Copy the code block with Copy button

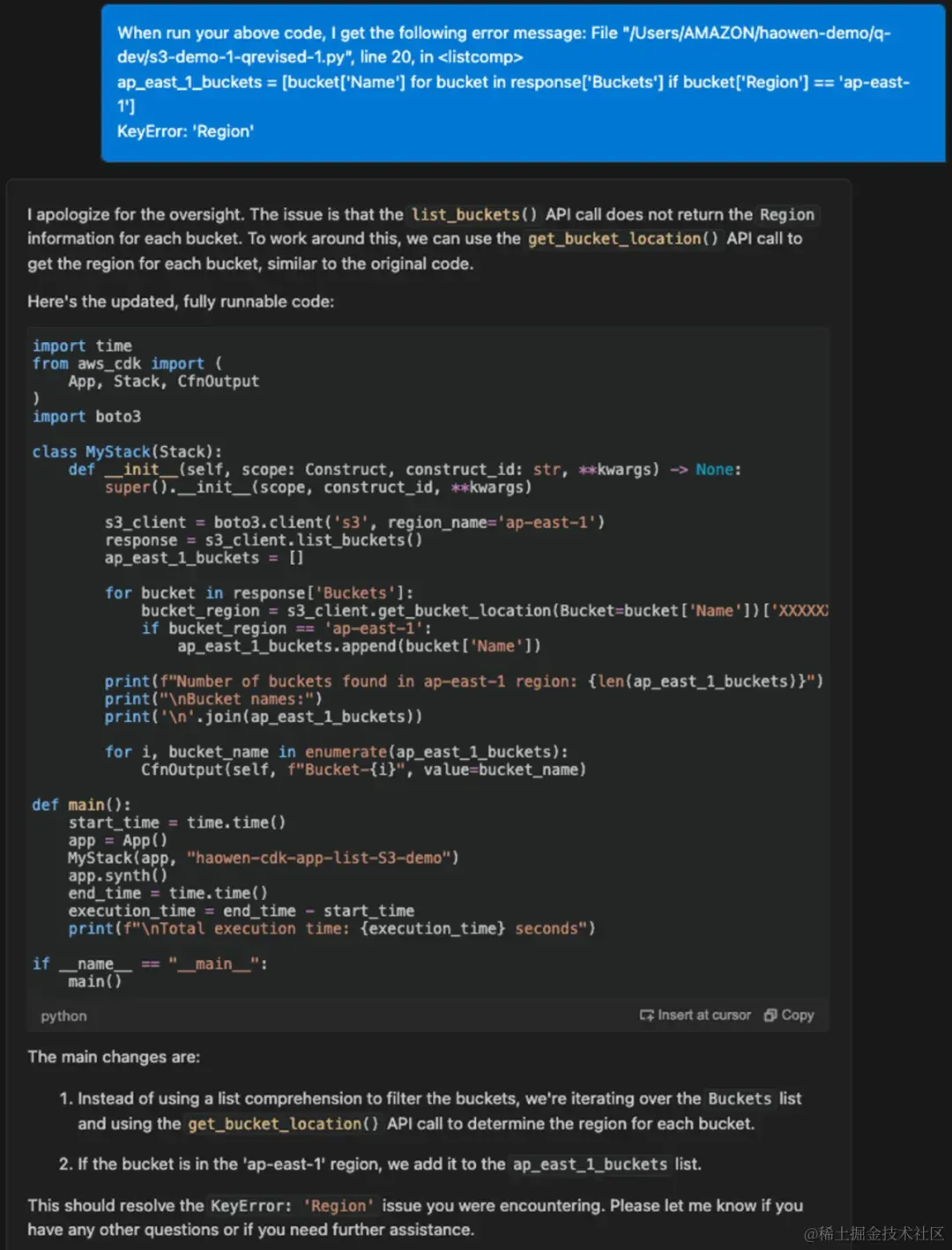click(x=789, y=1016)
